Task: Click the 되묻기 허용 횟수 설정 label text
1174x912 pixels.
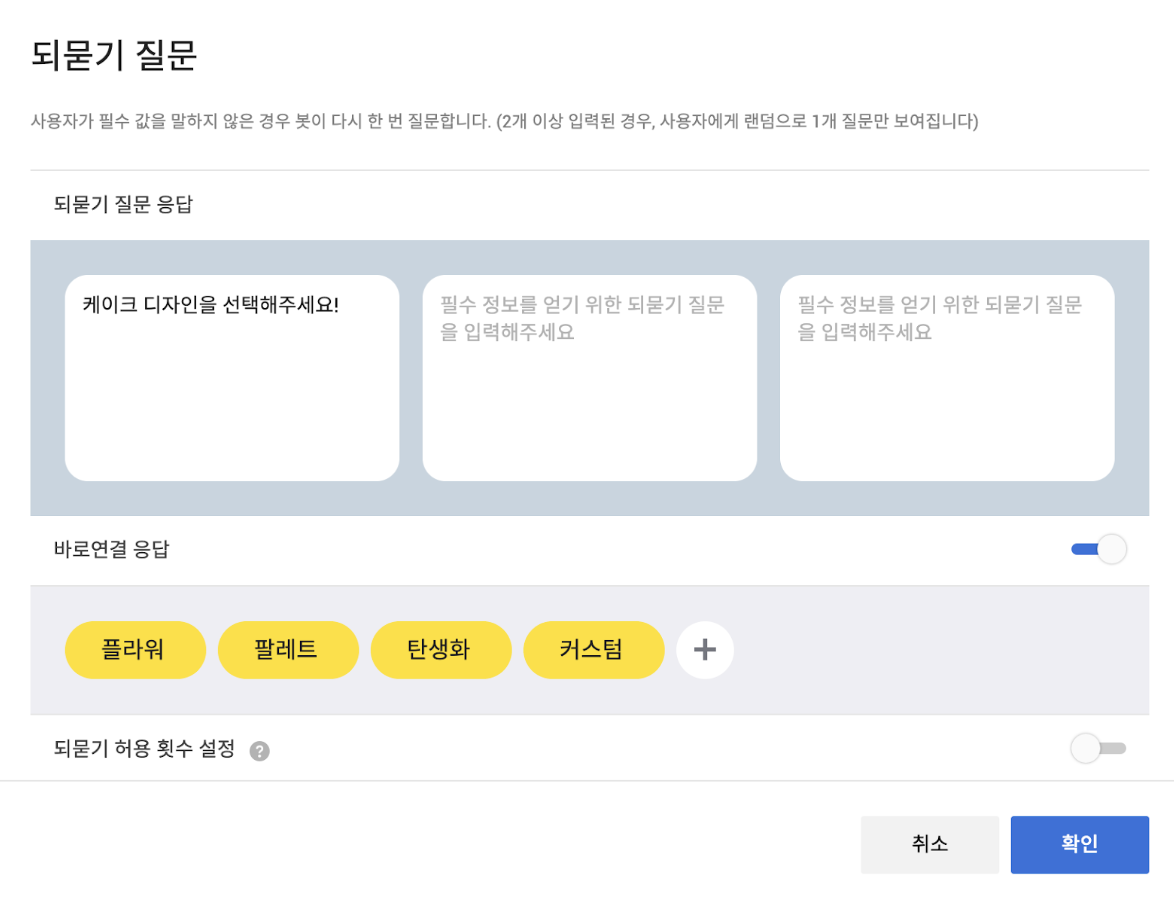Action: point(144,748)
